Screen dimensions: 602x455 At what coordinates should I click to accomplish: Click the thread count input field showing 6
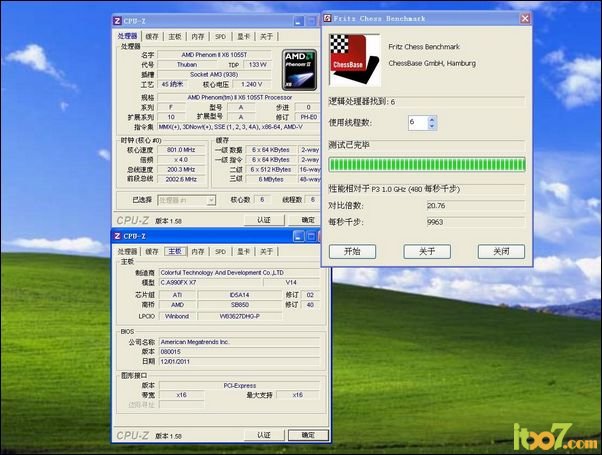pos(417,121)
